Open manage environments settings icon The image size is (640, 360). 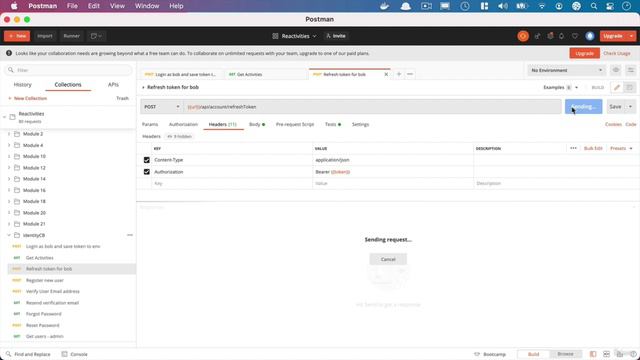tap(631, 70)
